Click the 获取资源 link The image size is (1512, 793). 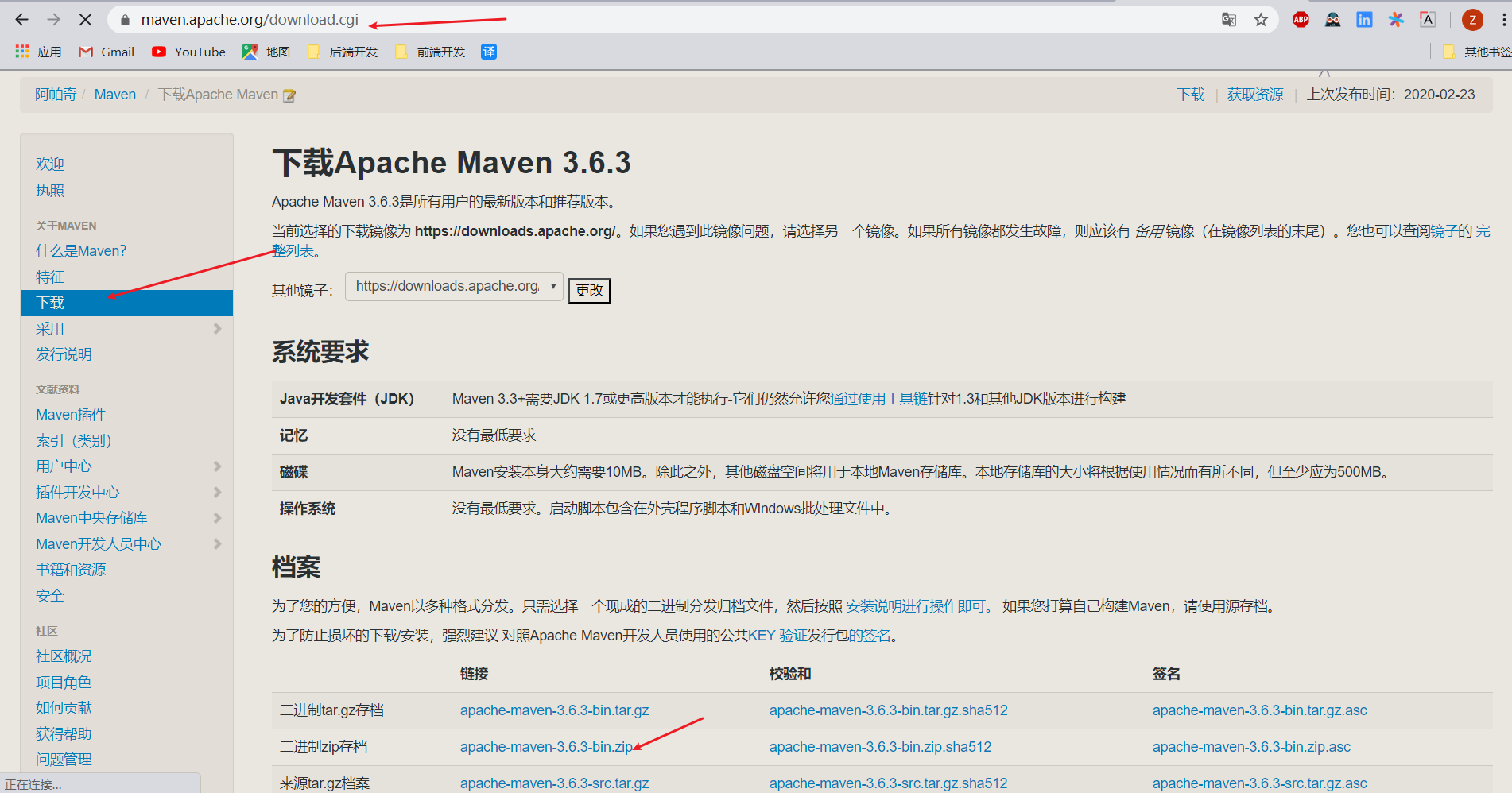(x=1255, y=95)
